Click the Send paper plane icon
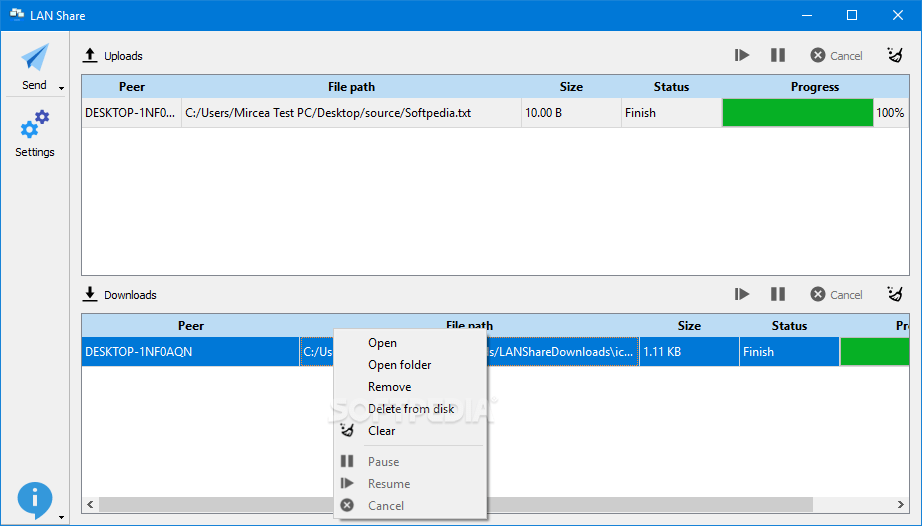Screen dimensions: 922x526 pyautogui.click(x=35, y=58)
